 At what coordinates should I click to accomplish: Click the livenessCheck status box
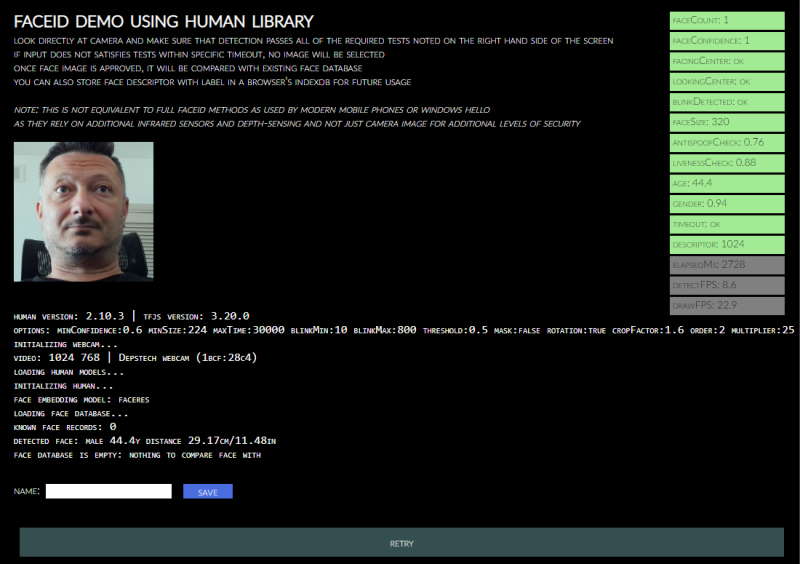click(x=727, y=163)
